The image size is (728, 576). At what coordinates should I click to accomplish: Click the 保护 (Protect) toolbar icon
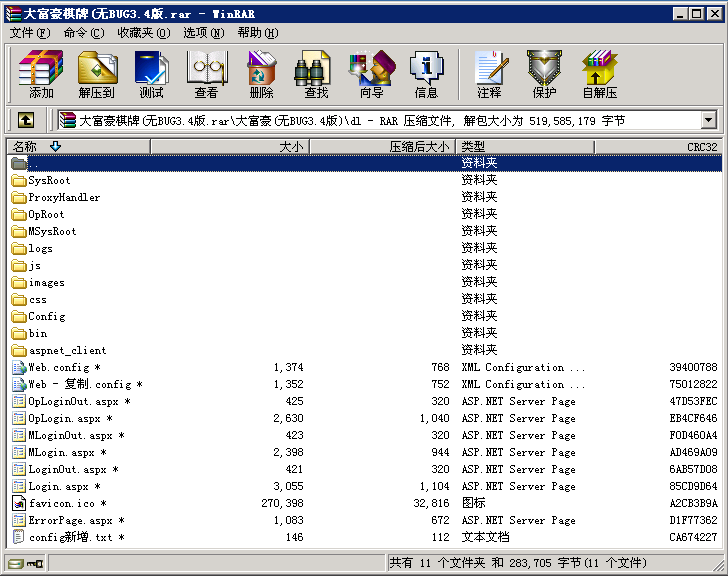pos(544,74)
